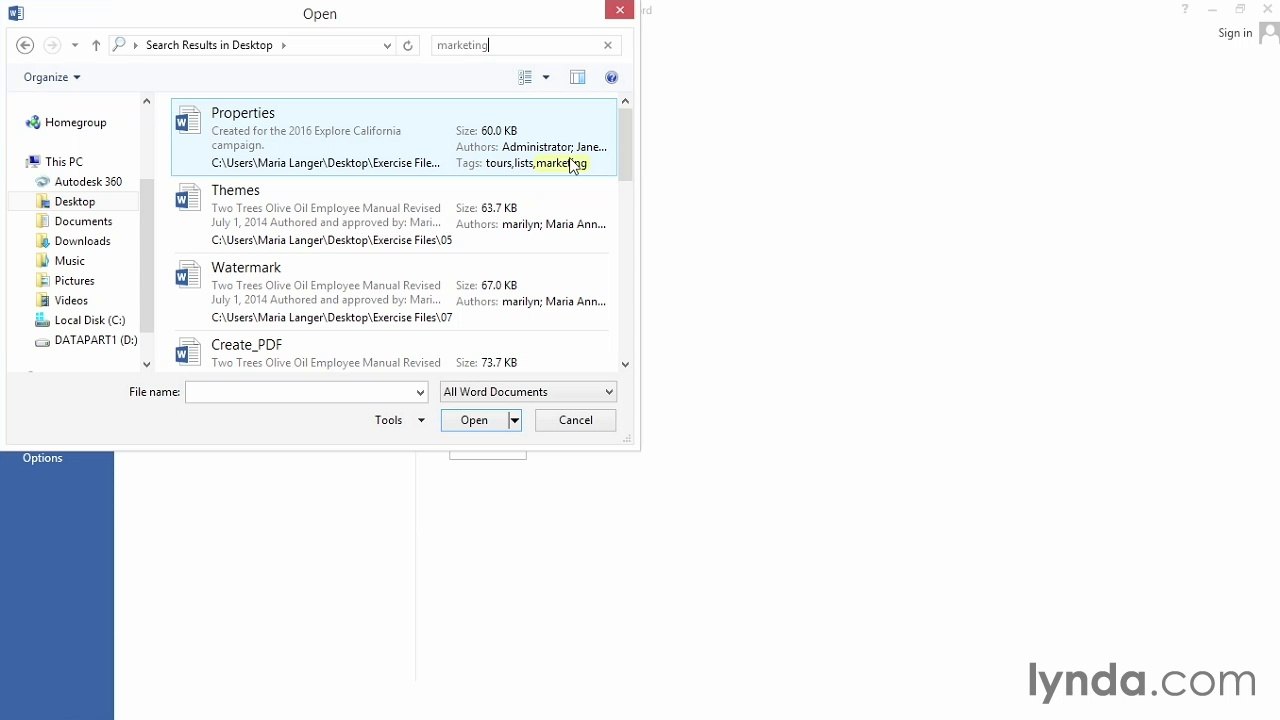This screenshot has height=720, width=1280.
Task: Select Local Disk (C:)
Action: click(x=90, y=320)
